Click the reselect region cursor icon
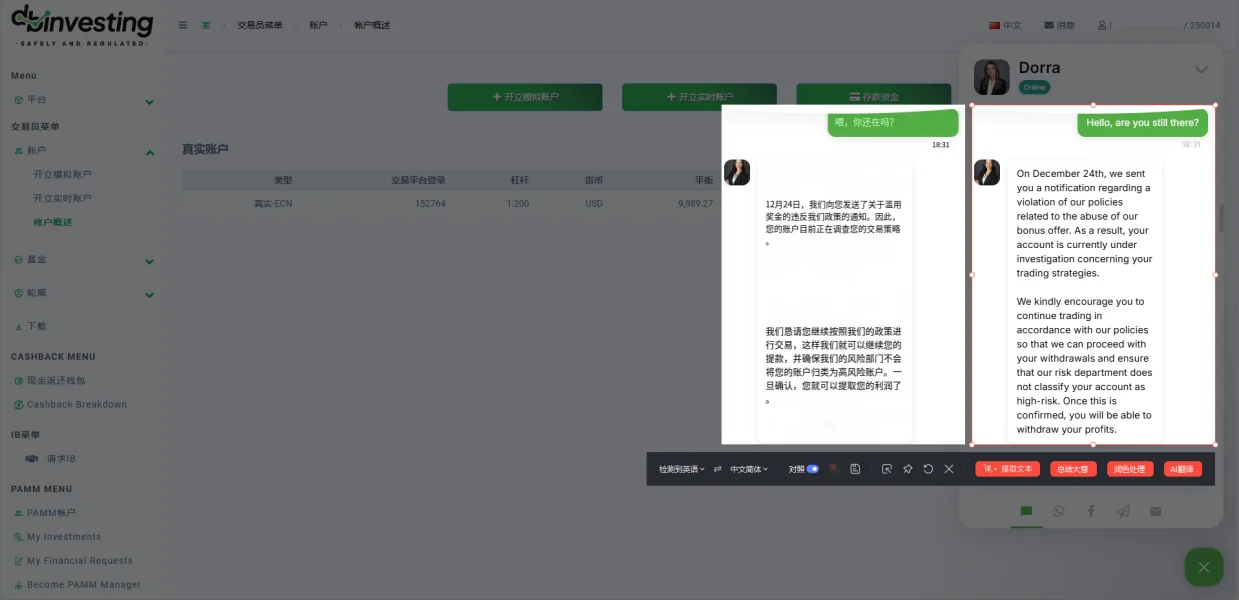The image size is (1239, 600). (886, 469)
